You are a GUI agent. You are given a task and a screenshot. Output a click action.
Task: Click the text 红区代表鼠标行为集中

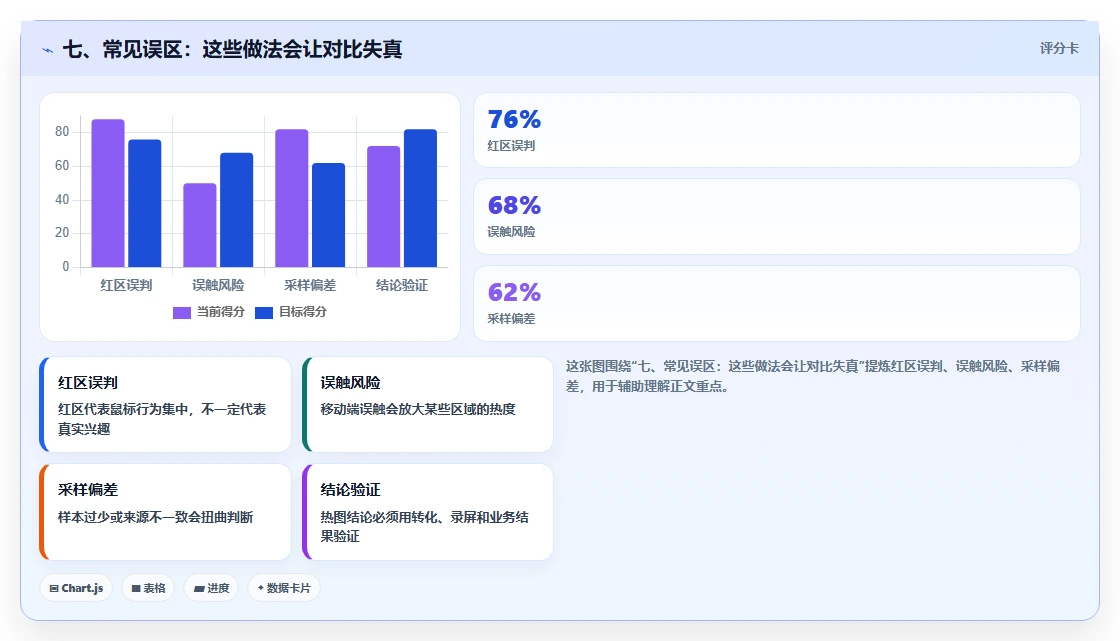coord(123,409)
